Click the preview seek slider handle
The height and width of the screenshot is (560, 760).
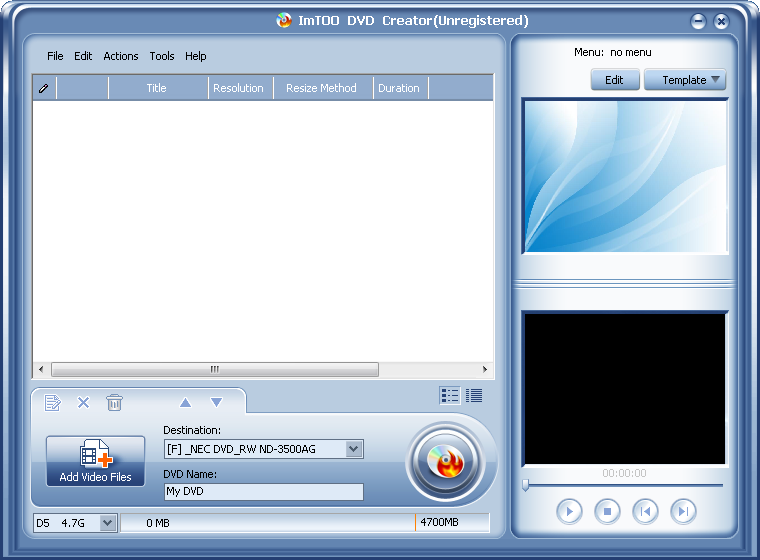[x=525, y=485]
